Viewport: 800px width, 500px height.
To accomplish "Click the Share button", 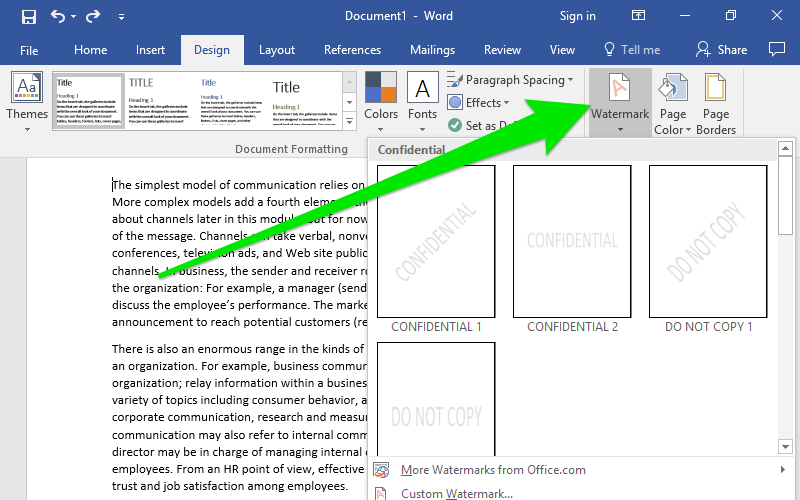I will (721, 49).
